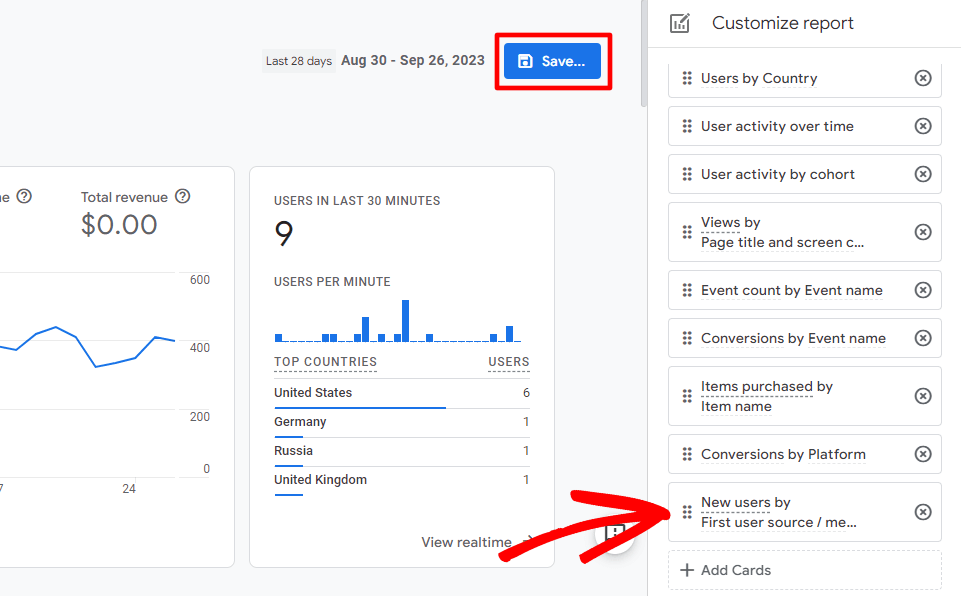
Task: Open the View realtime link
Action: [x=467, y=542]
